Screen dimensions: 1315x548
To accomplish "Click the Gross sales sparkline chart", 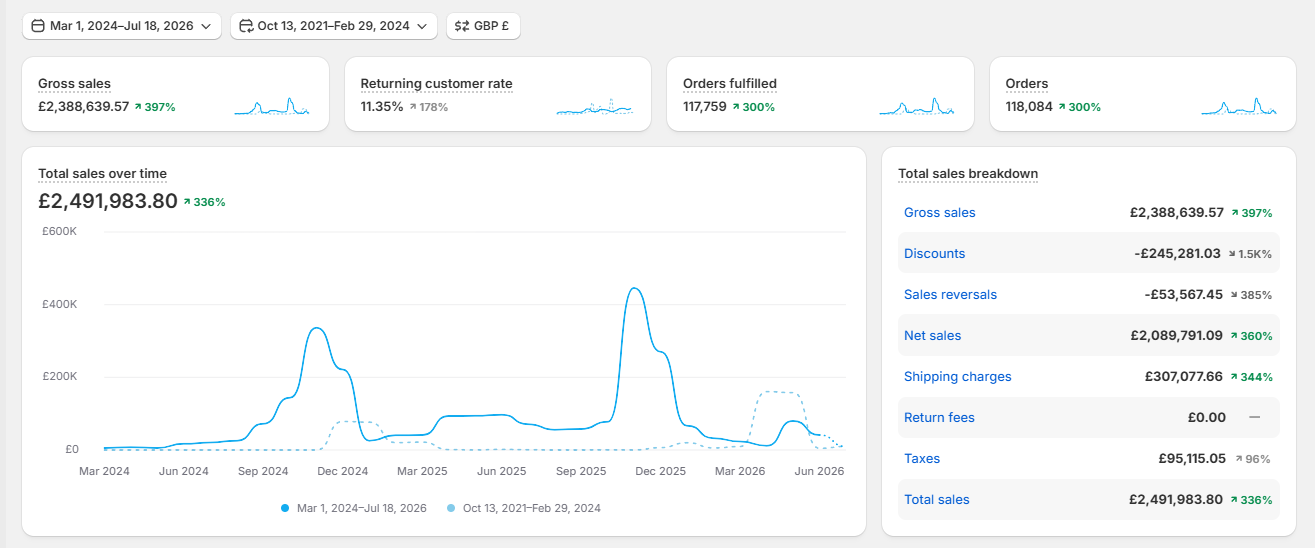I will click(x=272, y=106).
